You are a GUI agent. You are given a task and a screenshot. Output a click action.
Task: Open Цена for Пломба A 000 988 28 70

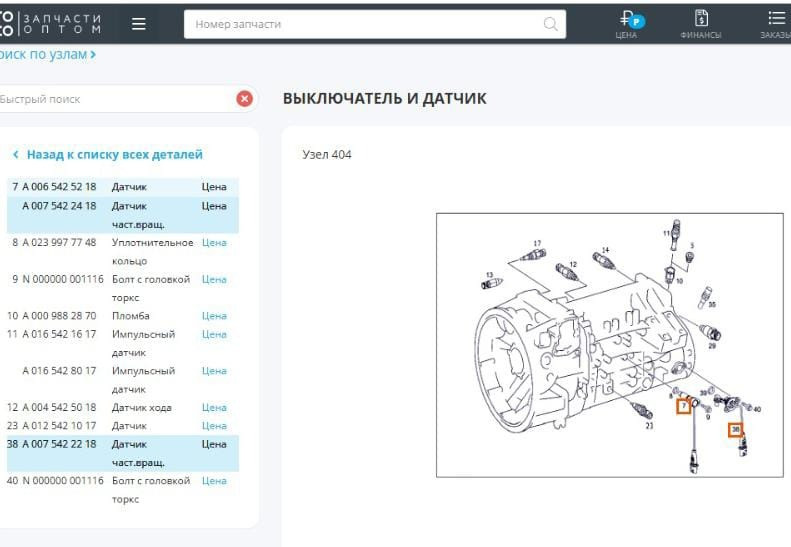(214, 316)
